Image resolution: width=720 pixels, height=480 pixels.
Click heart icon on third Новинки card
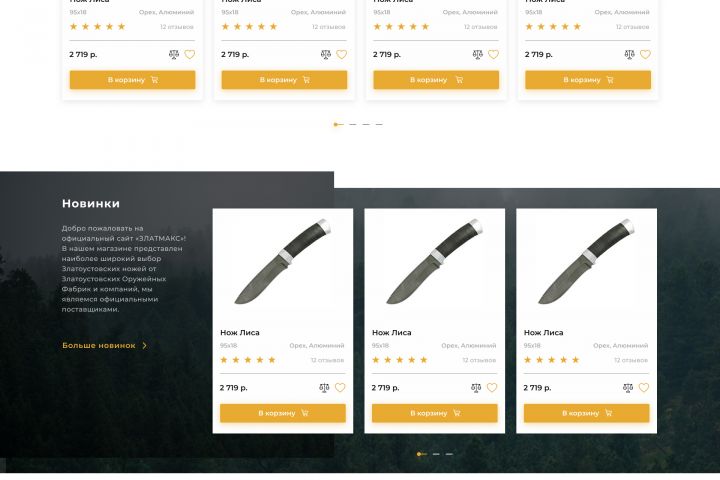pyautogui.click(x=644, y=388)
